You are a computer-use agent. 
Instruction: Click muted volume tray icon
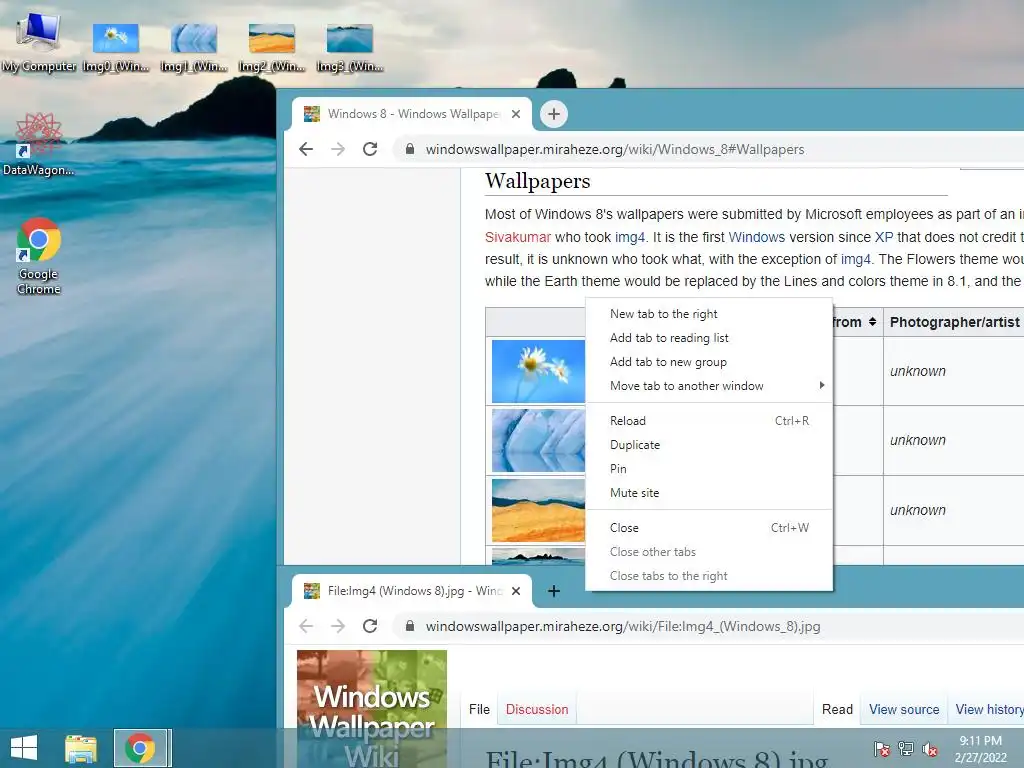point(930,749)
